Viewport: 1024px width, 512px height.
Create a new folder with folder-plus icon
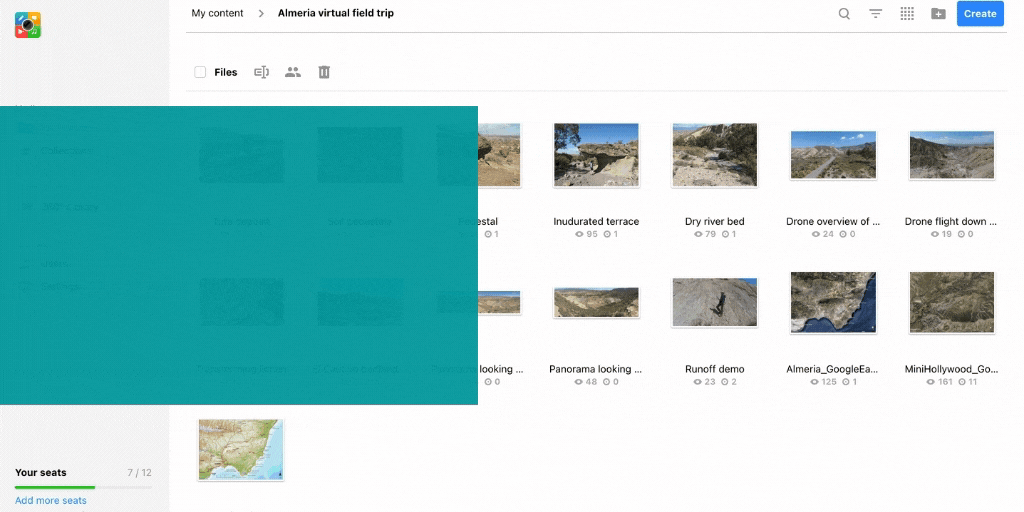[x=938, y=14]
